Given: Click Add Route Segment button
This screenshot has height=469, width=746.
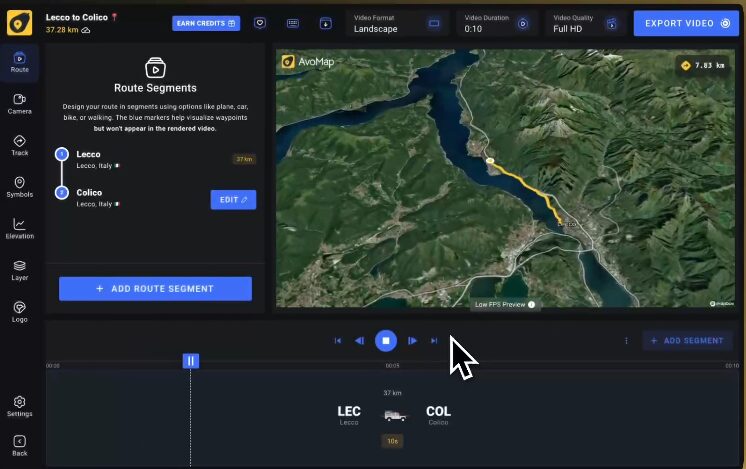Looking at the screenshot, I should (155, 289).
